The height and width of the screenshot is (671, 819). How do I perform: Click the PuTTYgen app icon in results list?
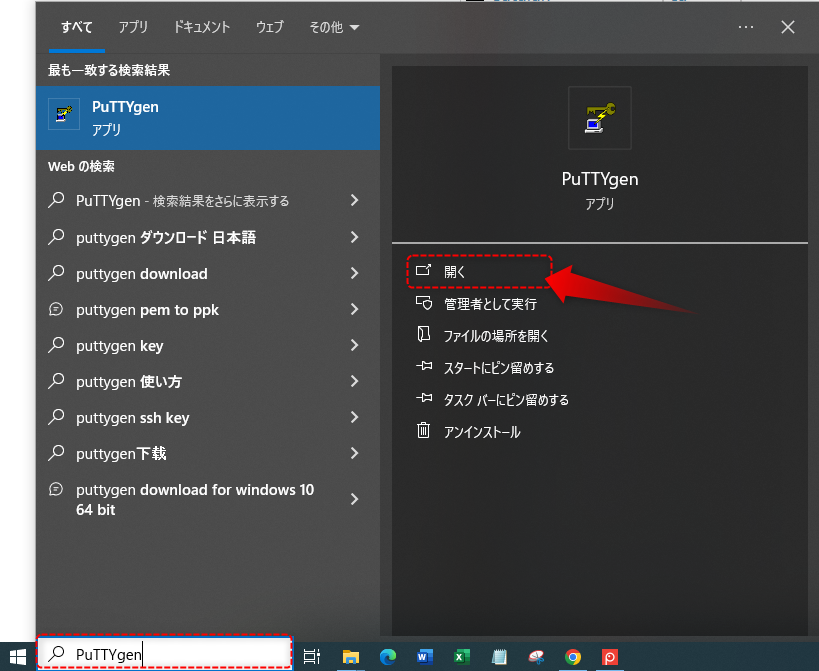[64, 113]
